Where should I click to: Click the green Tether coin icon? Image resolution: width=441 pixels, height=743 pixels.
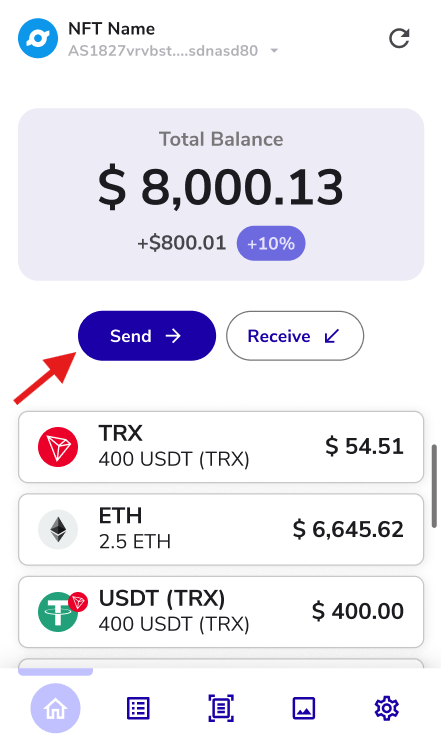coord(58,612)
